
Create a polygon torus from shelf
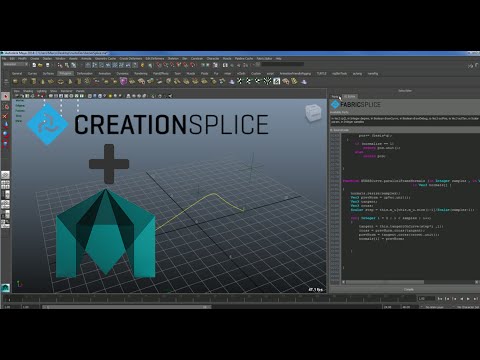tap(61, 81)
